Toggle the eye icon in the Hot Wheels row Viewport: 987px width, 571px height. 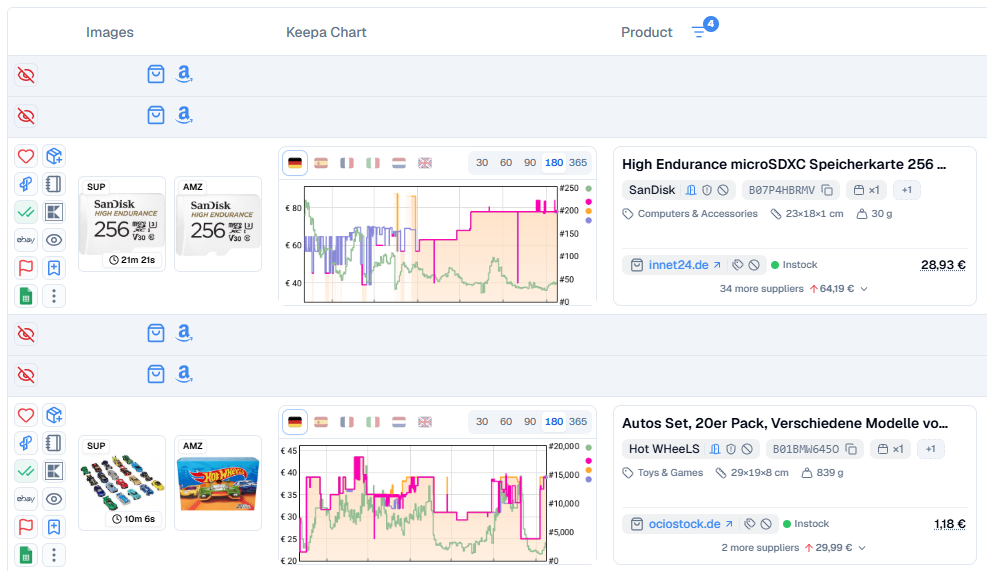54,499
